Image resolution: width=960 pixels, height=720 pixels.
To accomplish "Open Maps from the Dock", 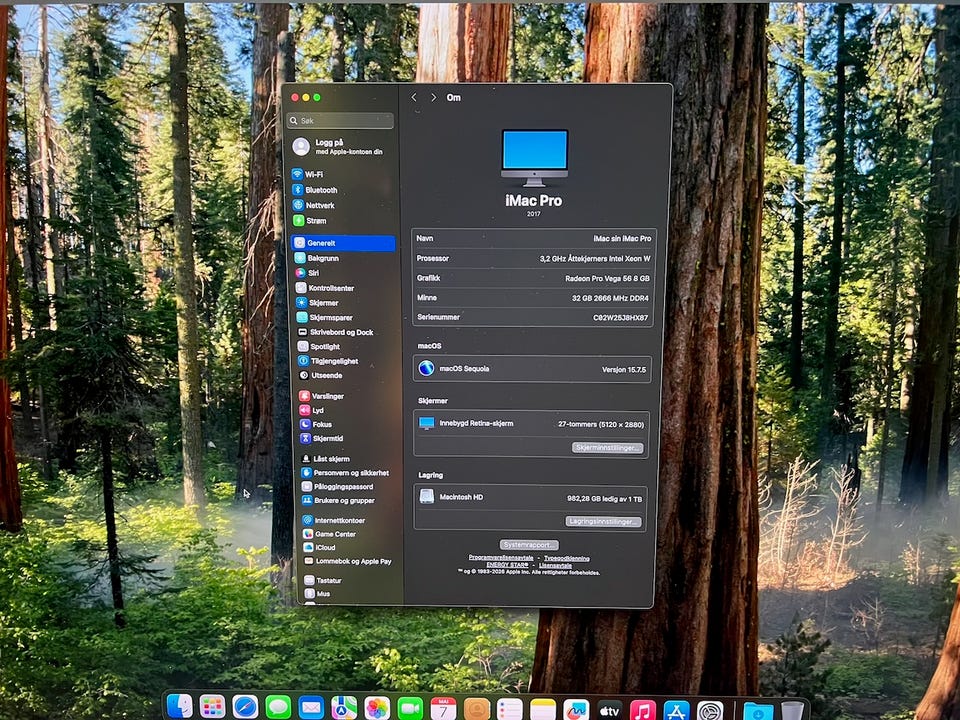I will [344, 708].
